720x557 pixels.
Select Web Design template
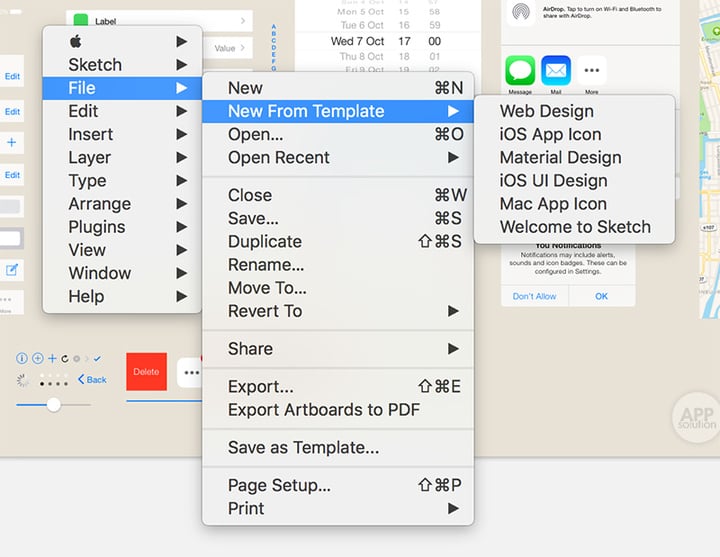574,111
